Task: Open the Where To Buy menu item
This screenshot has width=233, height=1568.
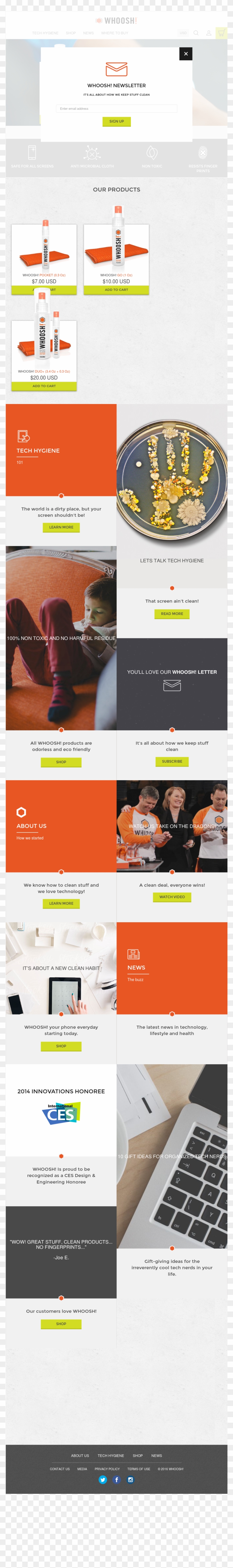Action: (x=114, y=33)
